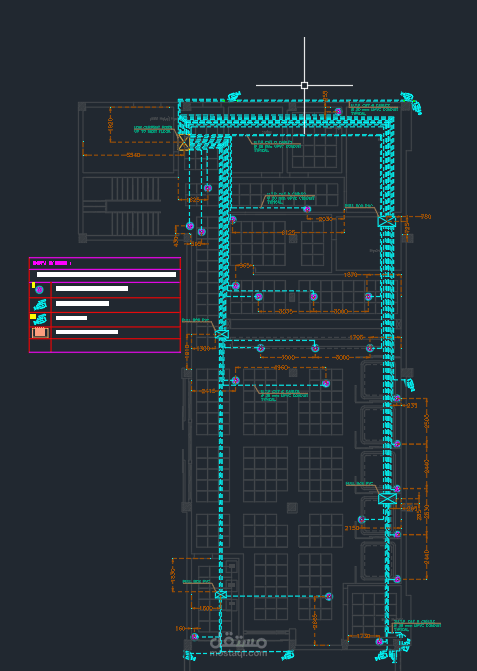This screenshot has width=477, height=671.
Task: Click the magenta legend title text
Action: tap(52, 263)
